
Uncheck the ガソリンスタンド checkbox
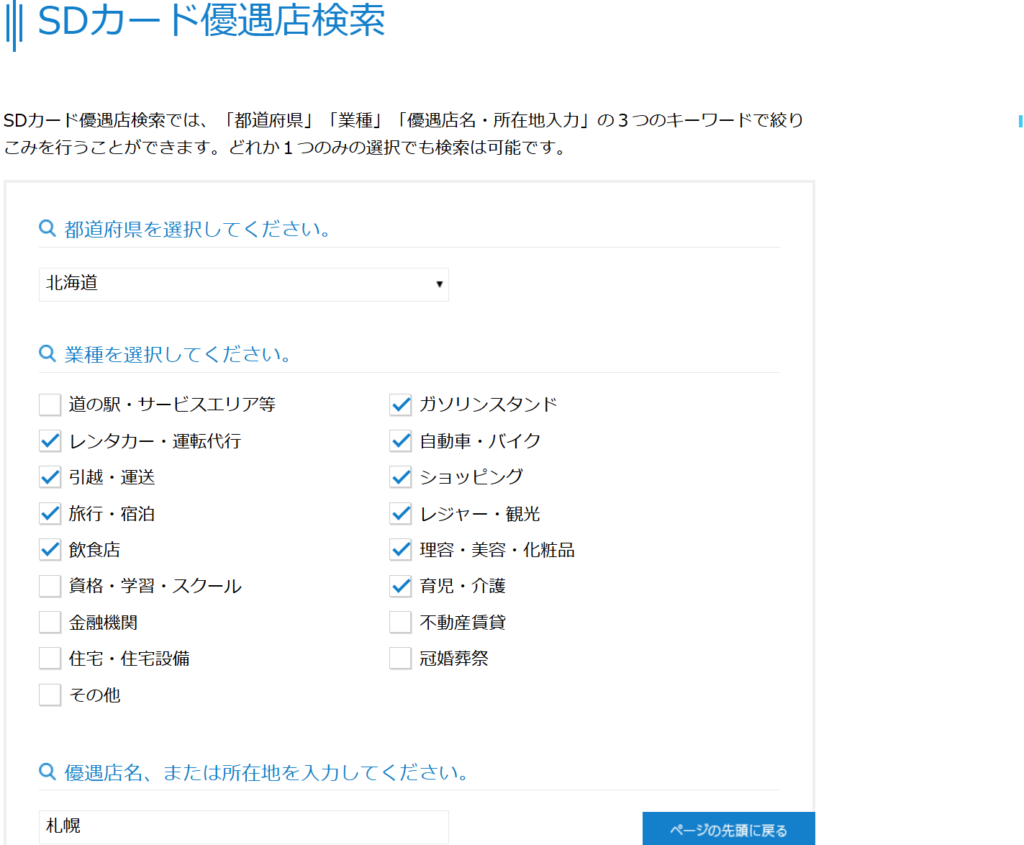coord(400,405)
